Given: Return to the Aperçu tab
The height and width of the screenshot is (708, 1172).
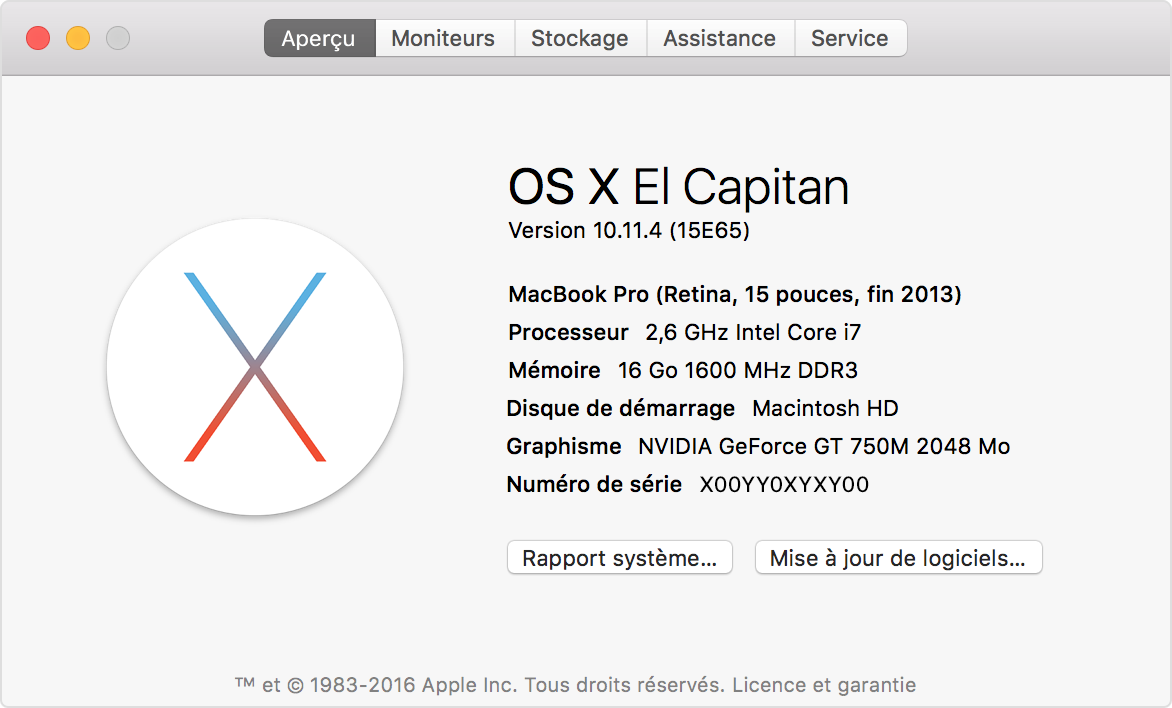Looking at the screenshot, I should coord(319,38).
